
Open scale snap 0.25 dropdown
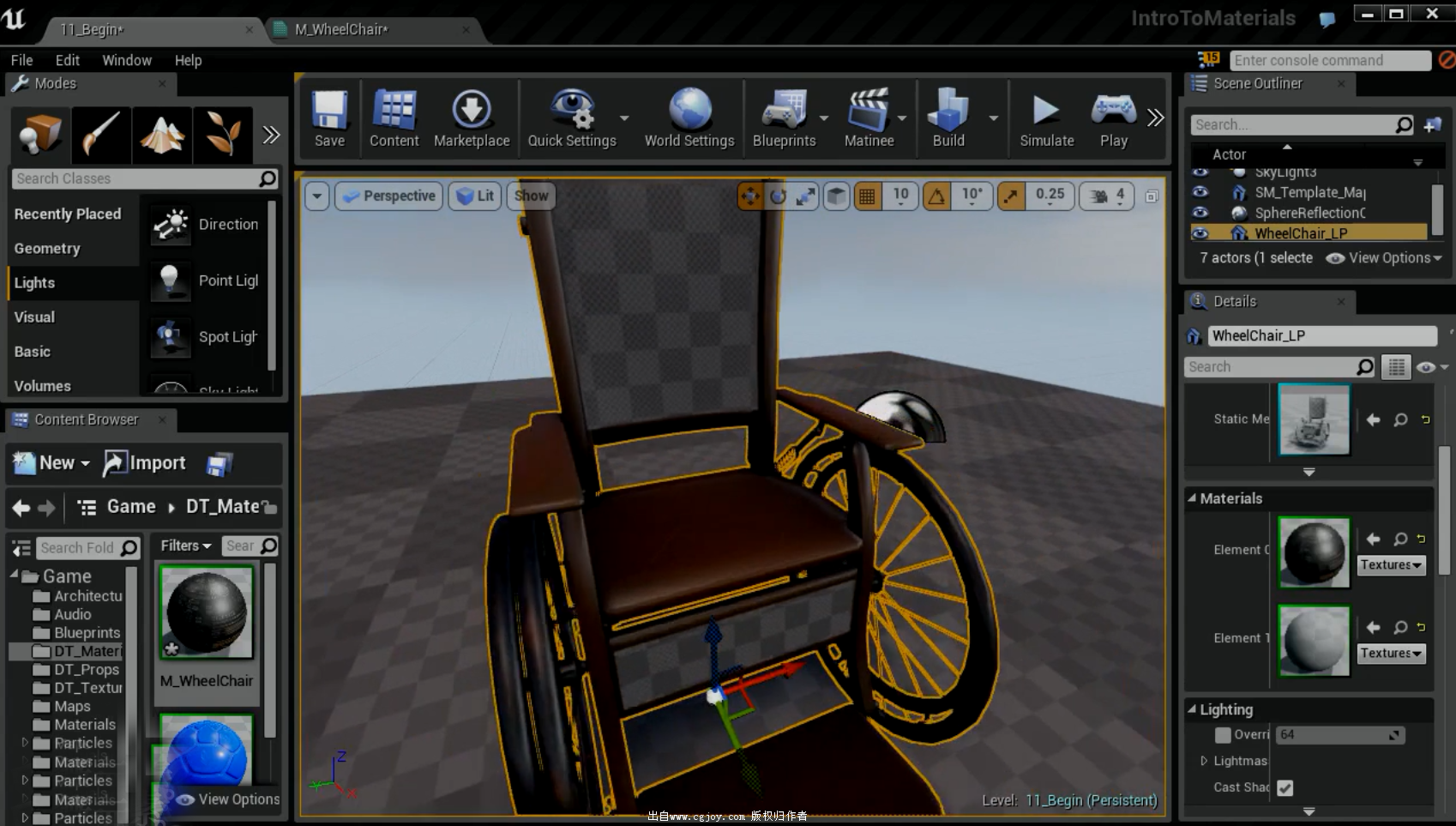(1050, 196)
